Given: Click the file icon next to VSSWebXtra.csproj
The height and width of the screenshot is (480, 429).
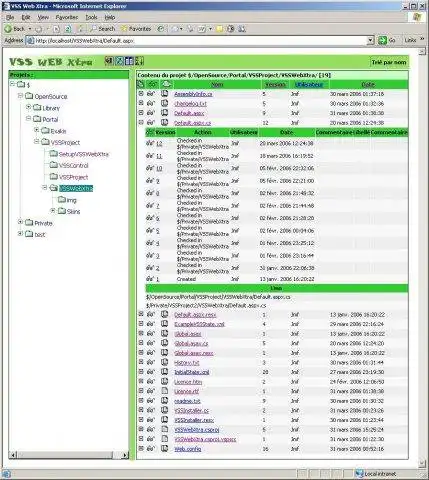Looking at the screenshot, I should [x=165, y=429].
